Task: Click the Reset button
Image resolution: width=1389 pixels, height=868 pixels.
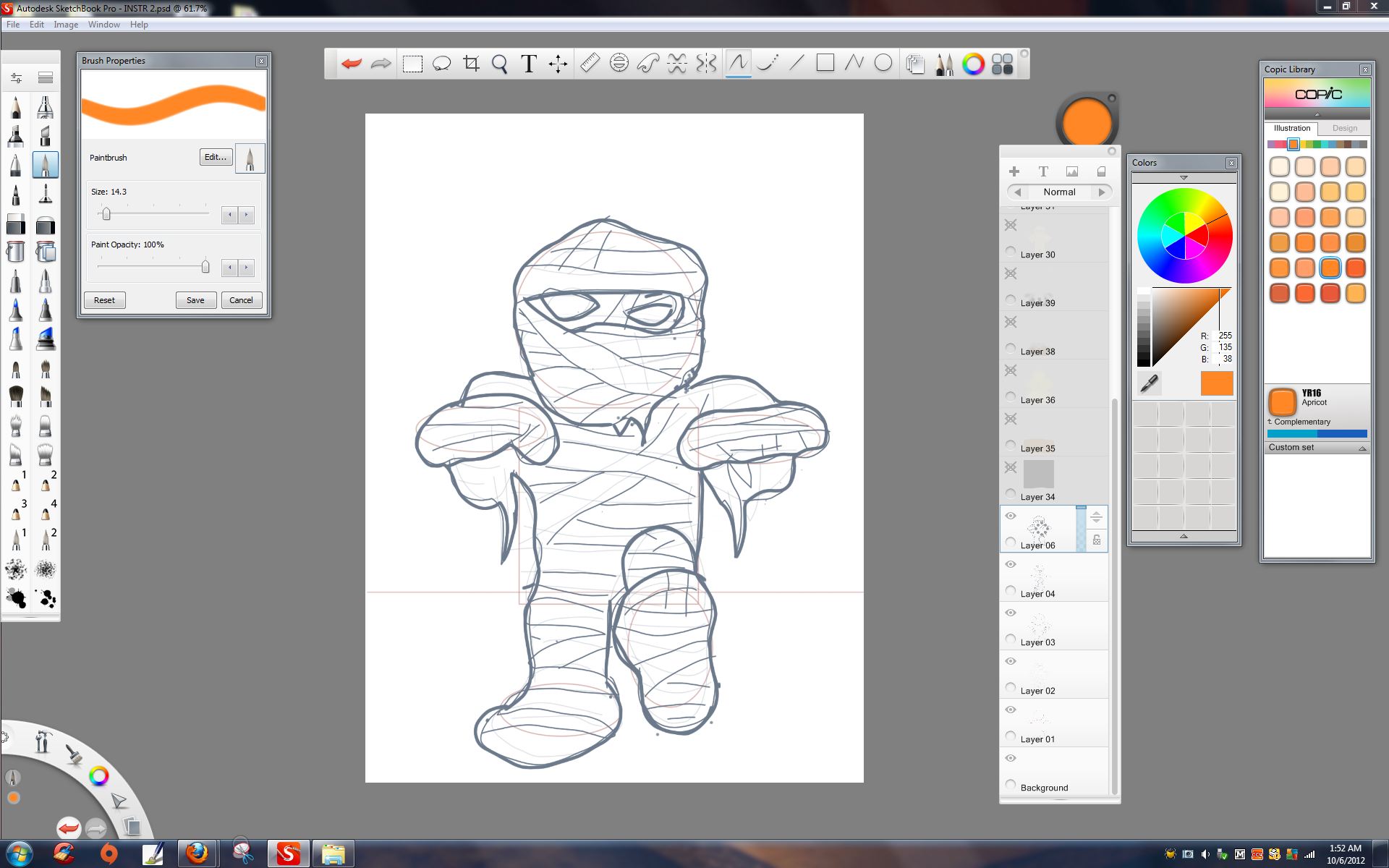Action: (104, 300)
